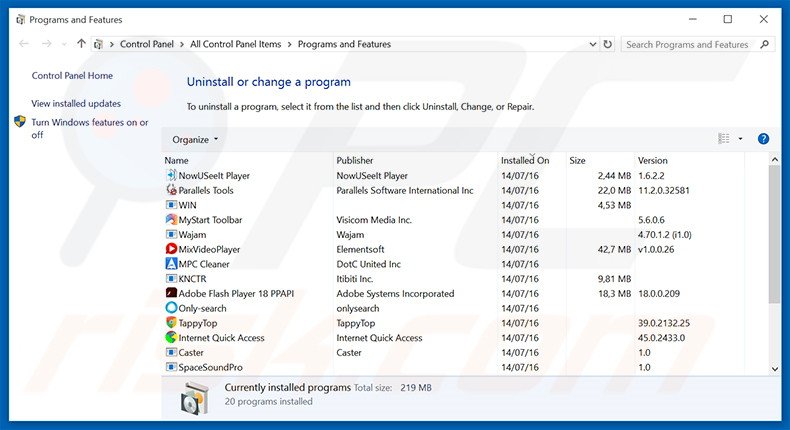Click the MyStart Toolbar program icon
The width and height of the screenshot is (790, 430).
[171, 219]
